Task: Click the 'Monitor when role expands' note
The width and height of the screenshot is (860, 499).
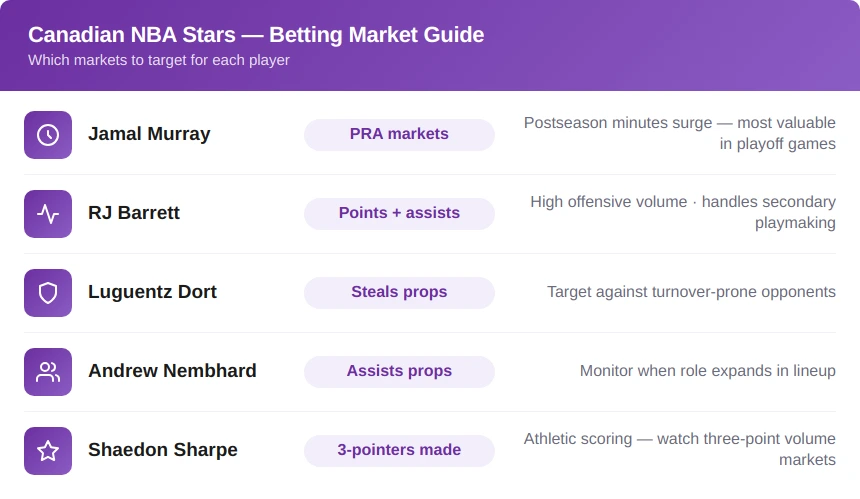Action: tap(708, 371)
